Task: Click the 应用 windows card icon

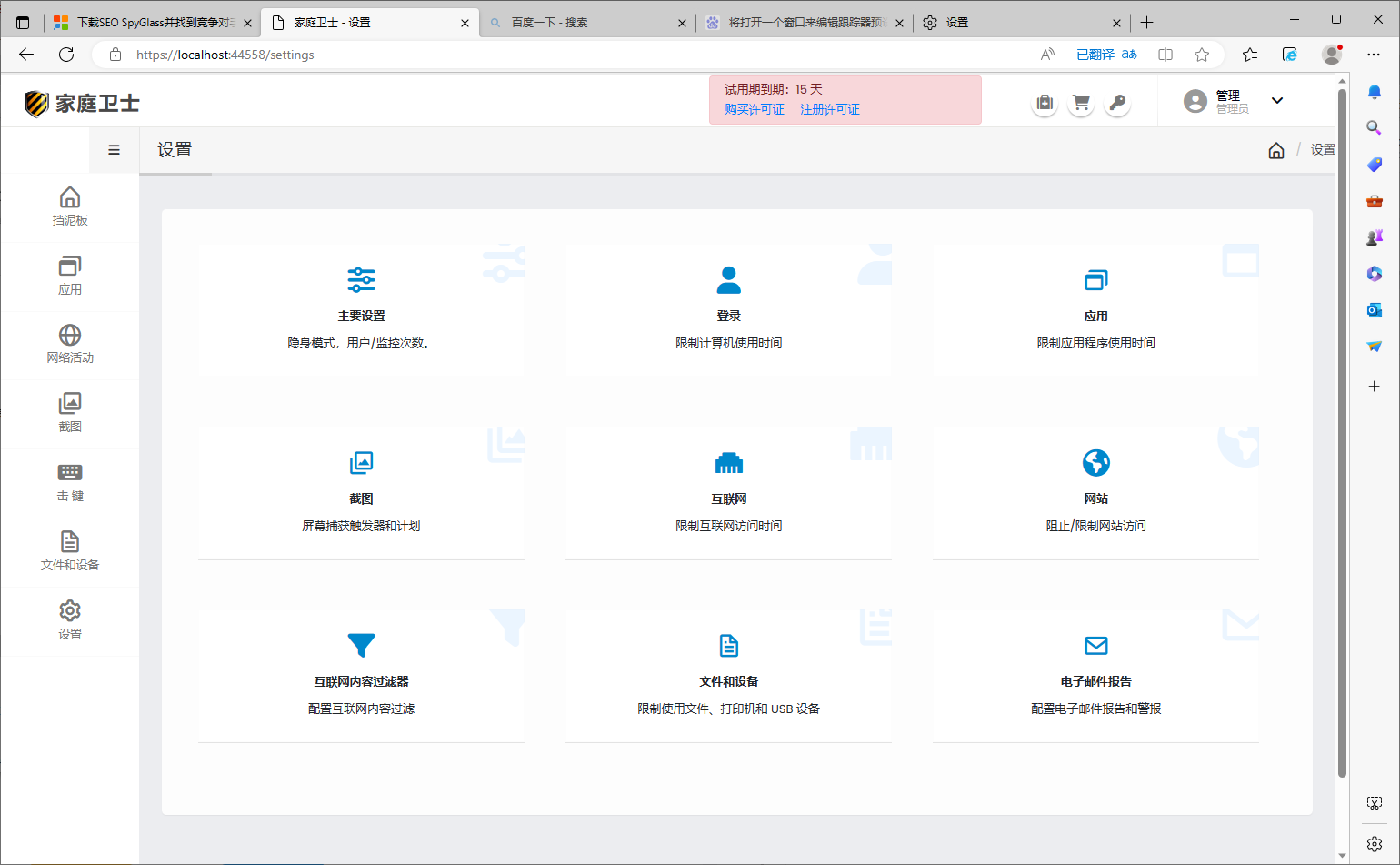Action: click(1096, 280)
